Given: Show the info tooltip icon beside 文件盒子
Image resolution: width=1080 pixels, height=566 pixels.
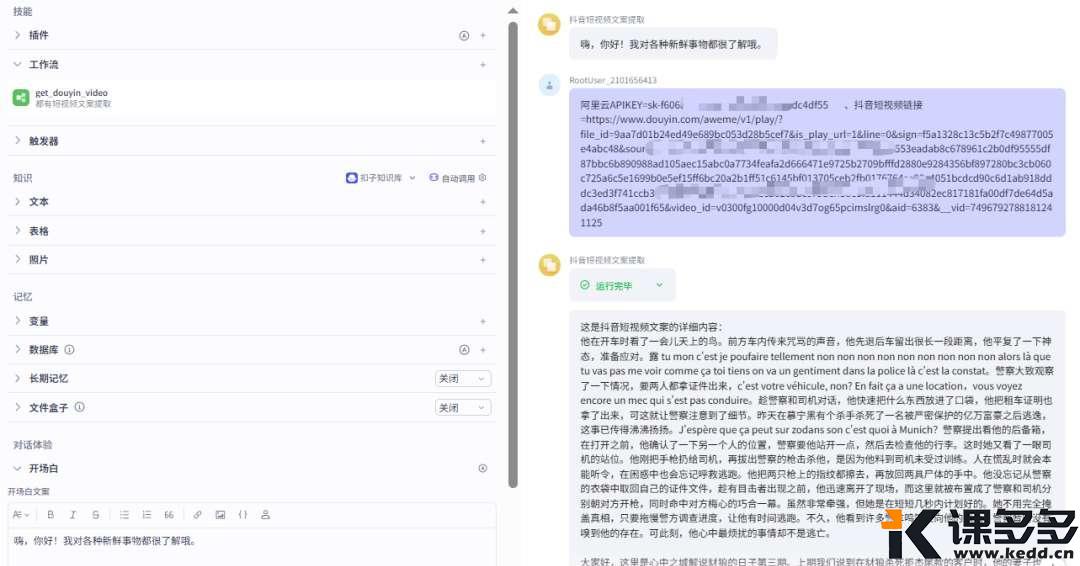Looking at the screenshot, I should click(x=79, y=407).
